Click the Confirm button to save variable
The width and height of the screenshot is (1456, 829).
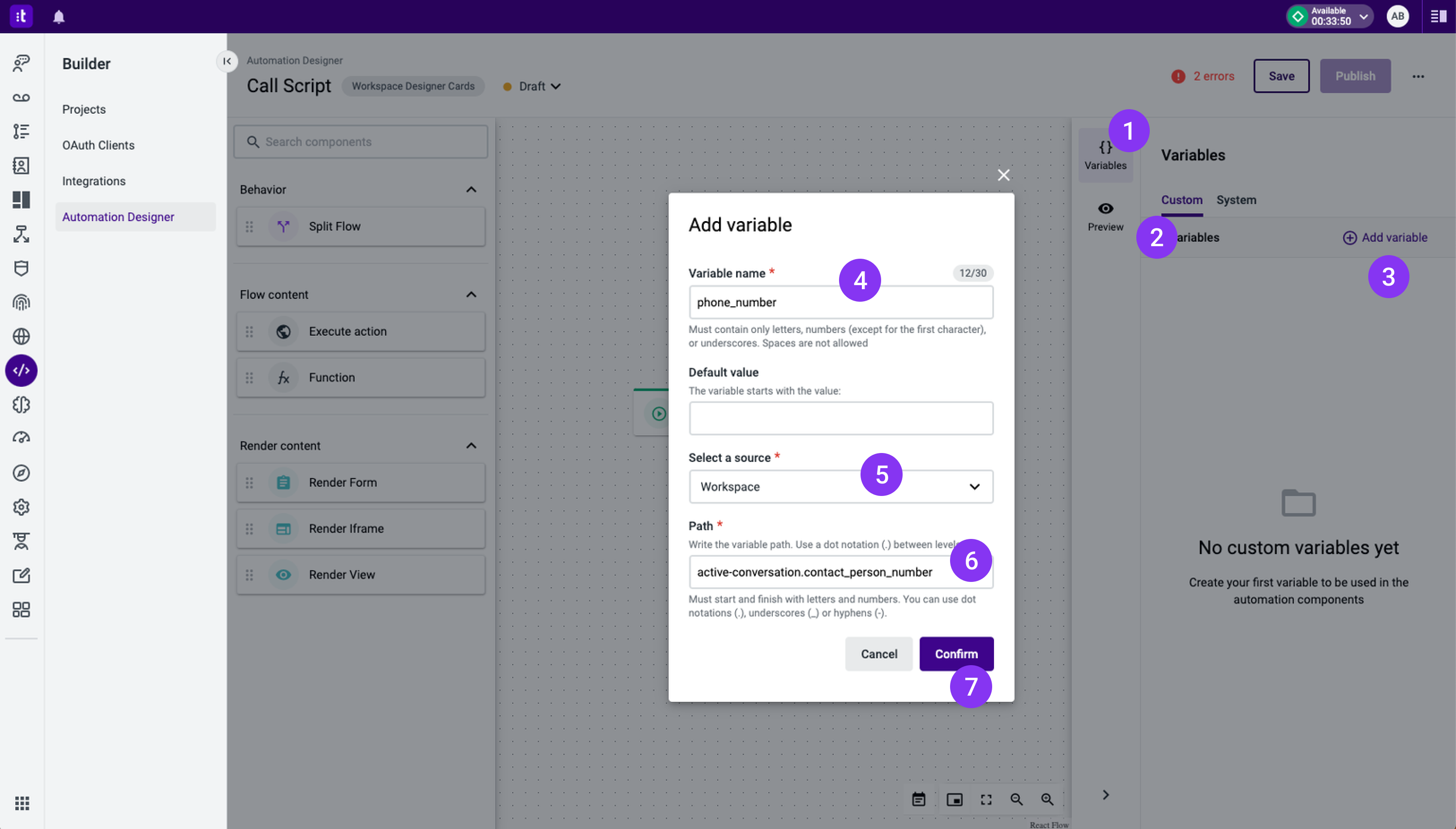pyautogui.click(x=956, y=654)
